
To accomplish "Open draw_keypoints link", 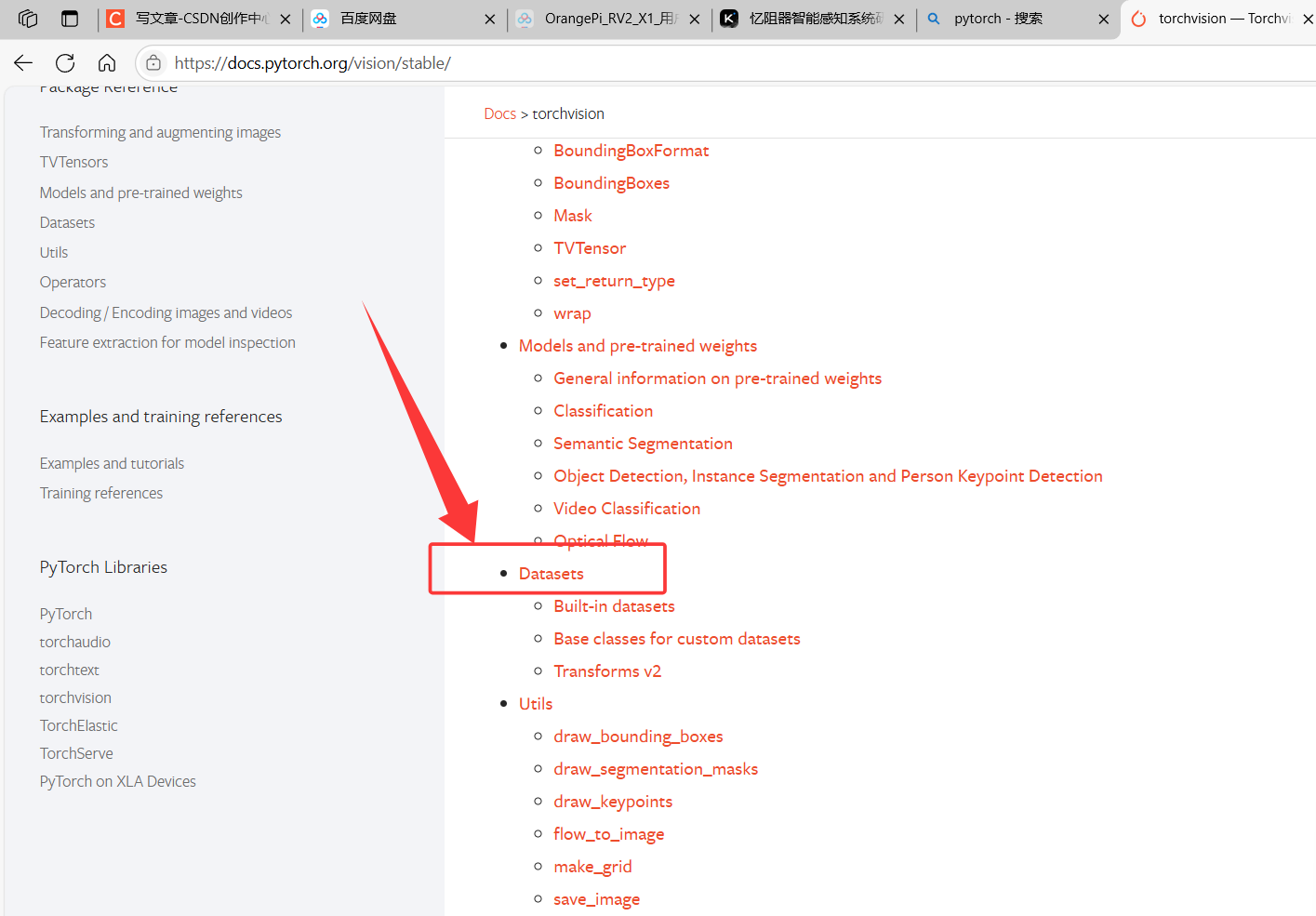I will [x=613, y=802].
